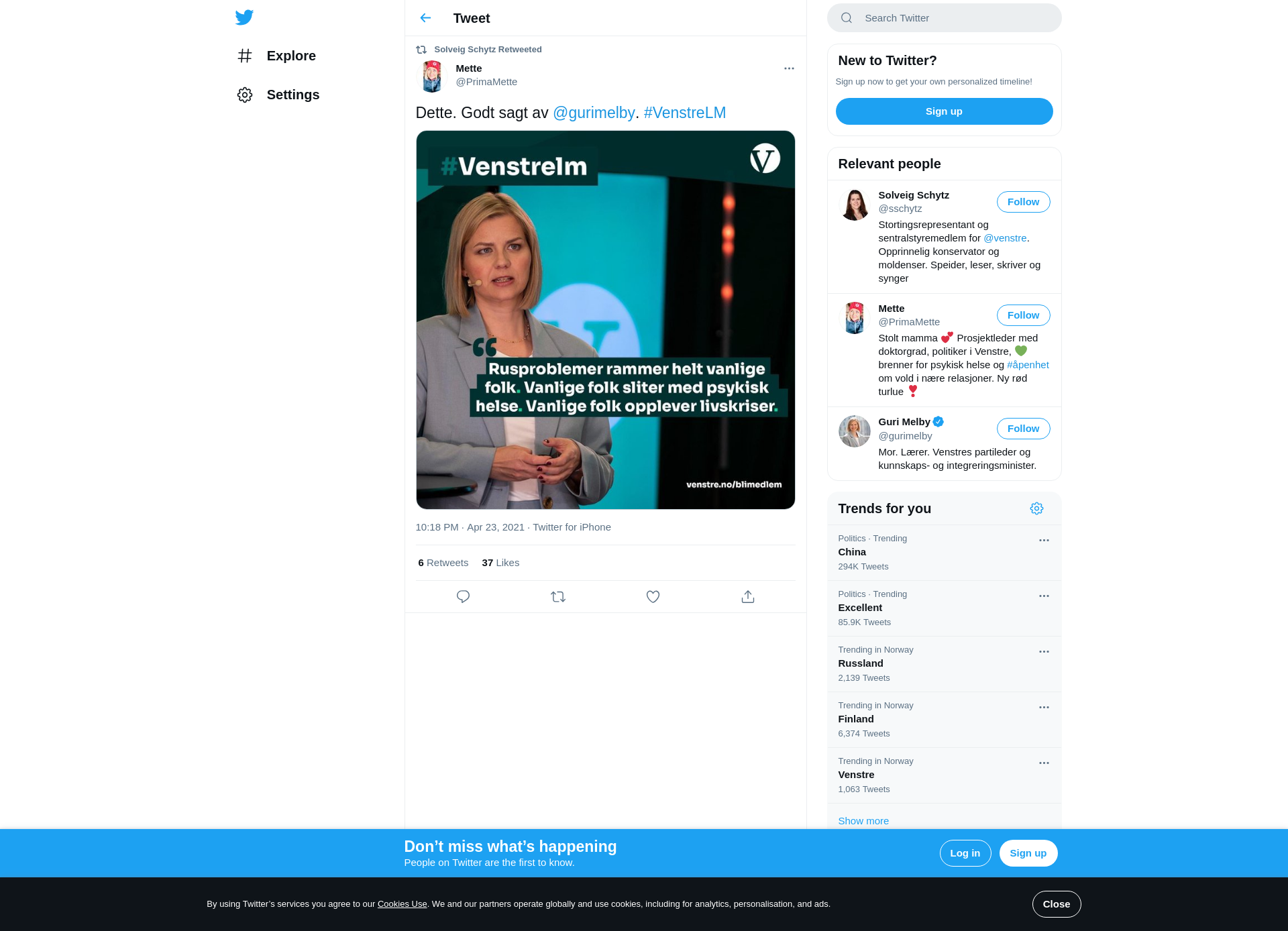Open more options for Finland trend
The image size is (1288, 931).
point(1044,707)
